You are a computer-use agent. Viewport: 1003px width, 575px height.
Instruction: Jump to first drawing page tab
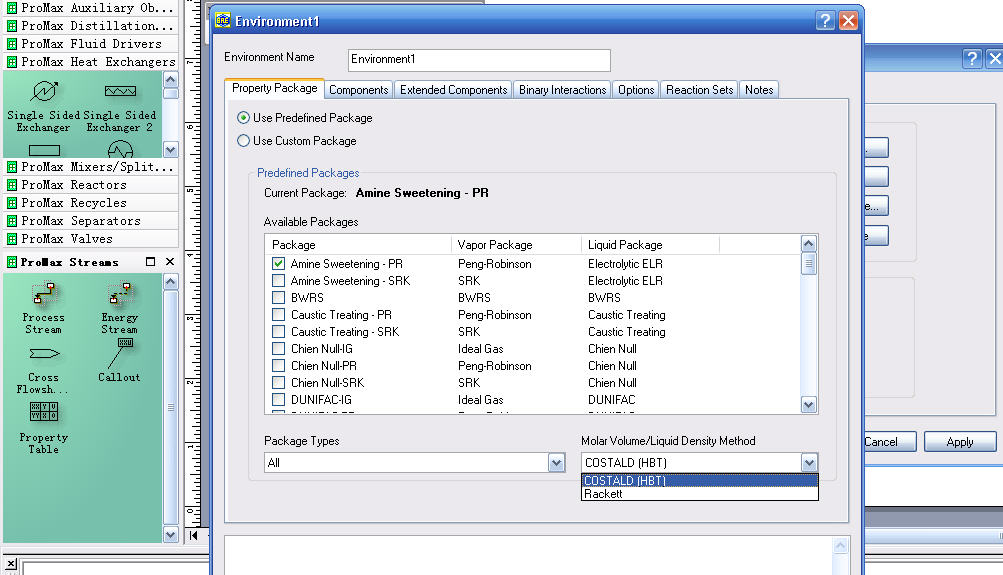tap(193, 535)
